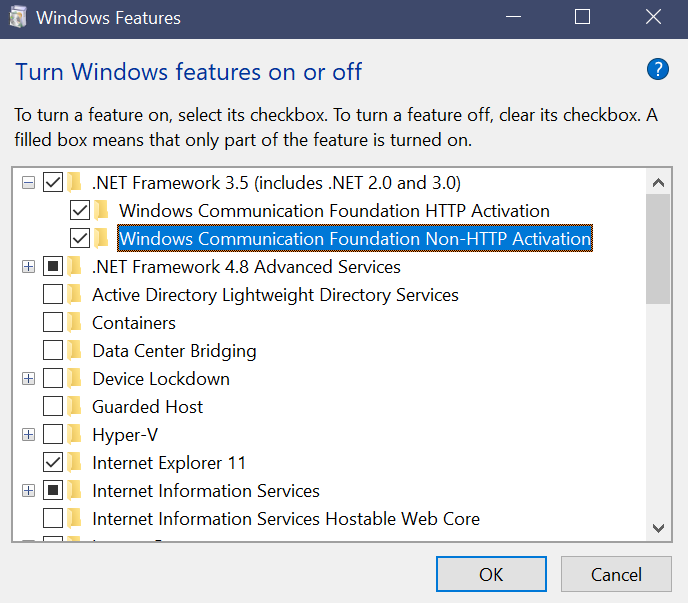688x603 pixels.
Task: Click folder icon beside Containers
Action: click(x=75, y=323)
